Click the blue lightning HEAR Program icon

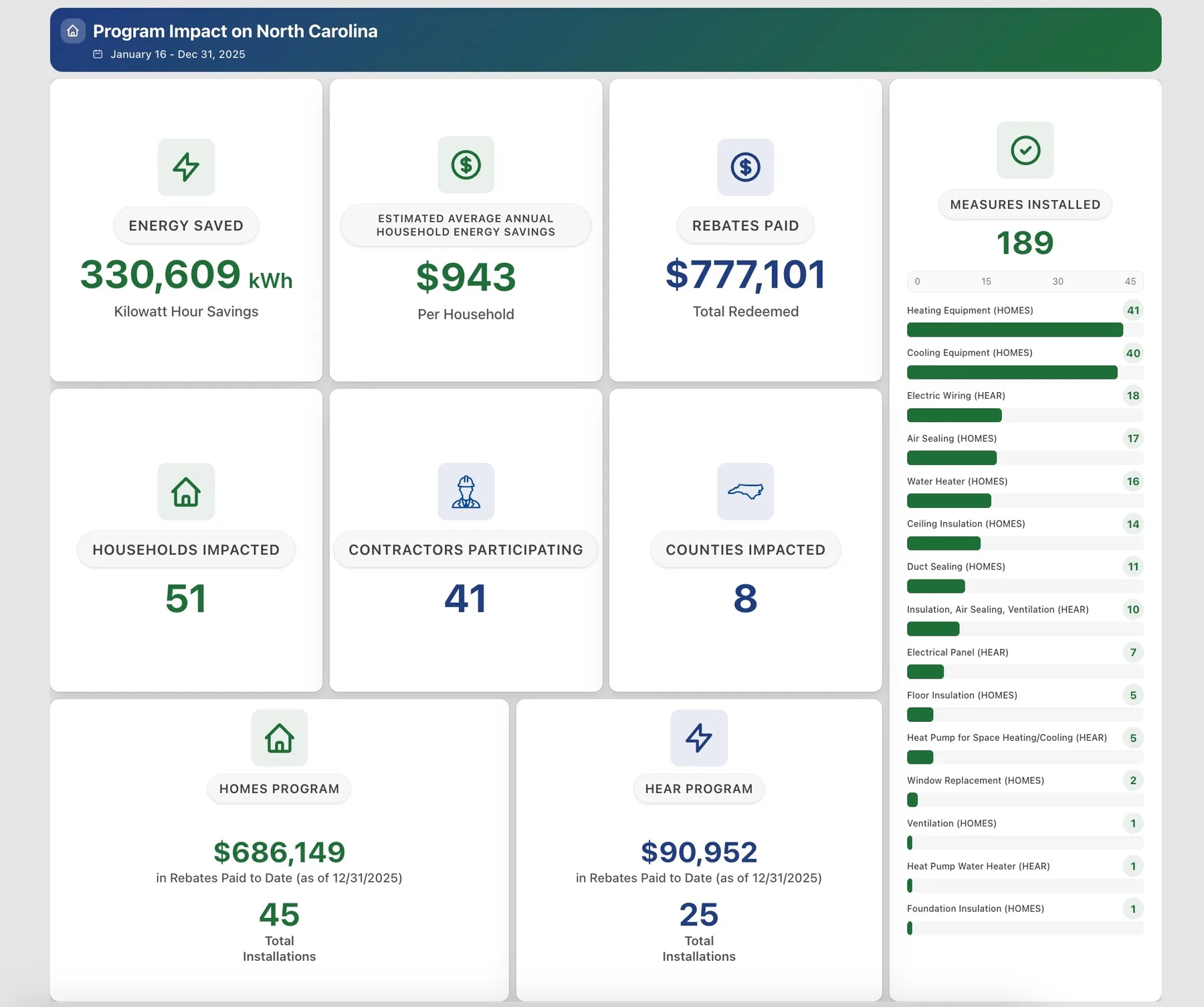699,738
